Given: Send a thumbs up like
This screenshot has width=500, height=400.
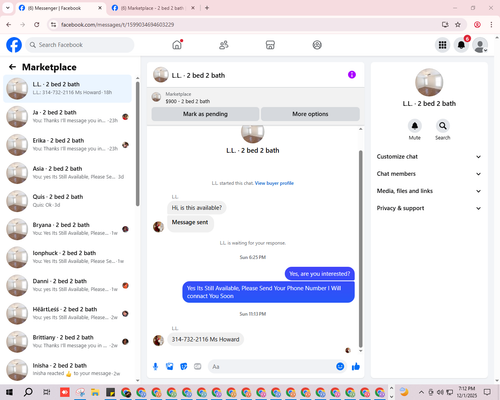Looking at the screenshot, I should point(356,367).
